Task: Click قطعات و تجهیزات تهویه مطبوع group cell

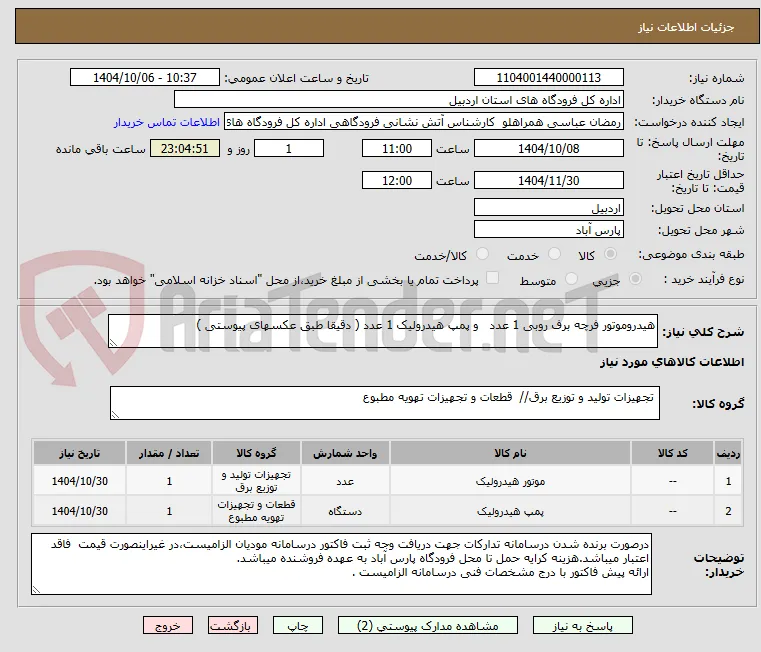Action: click(256, 511)
